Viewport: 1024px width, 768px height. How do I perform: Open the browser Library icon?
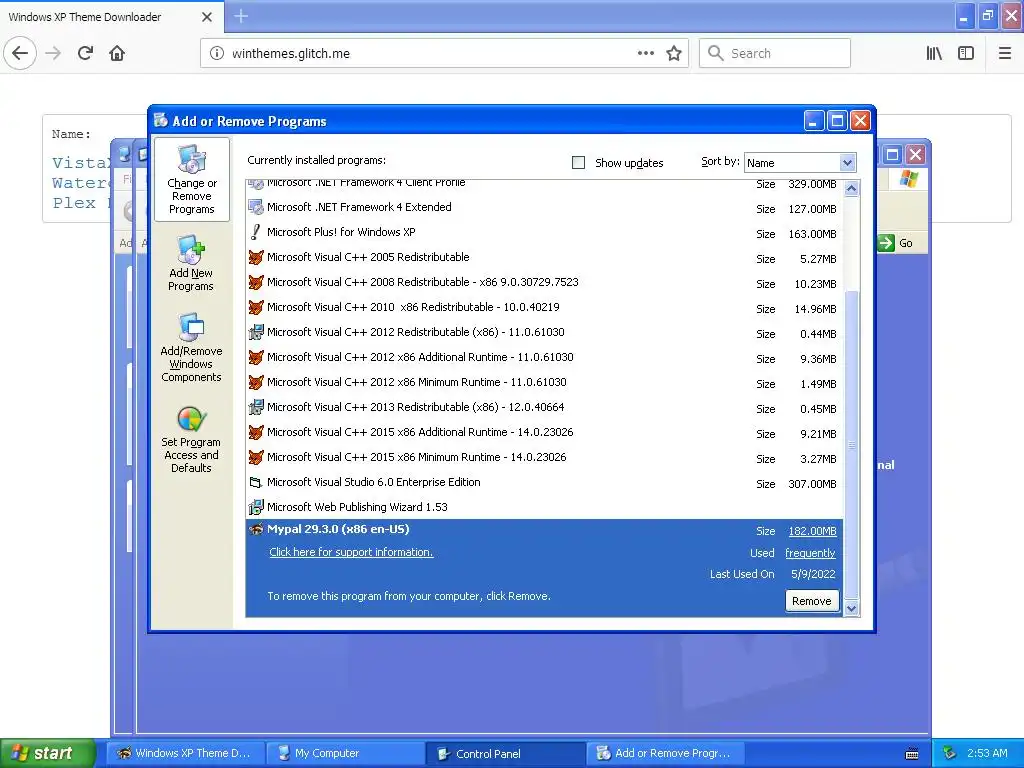pos(934,53)
